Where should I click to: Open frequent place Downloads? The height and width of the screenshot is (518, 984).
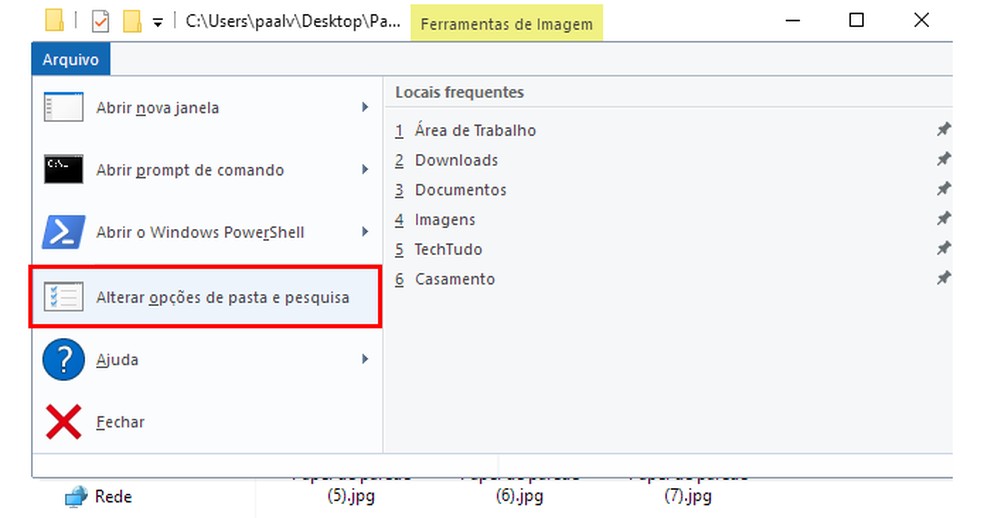456,160
